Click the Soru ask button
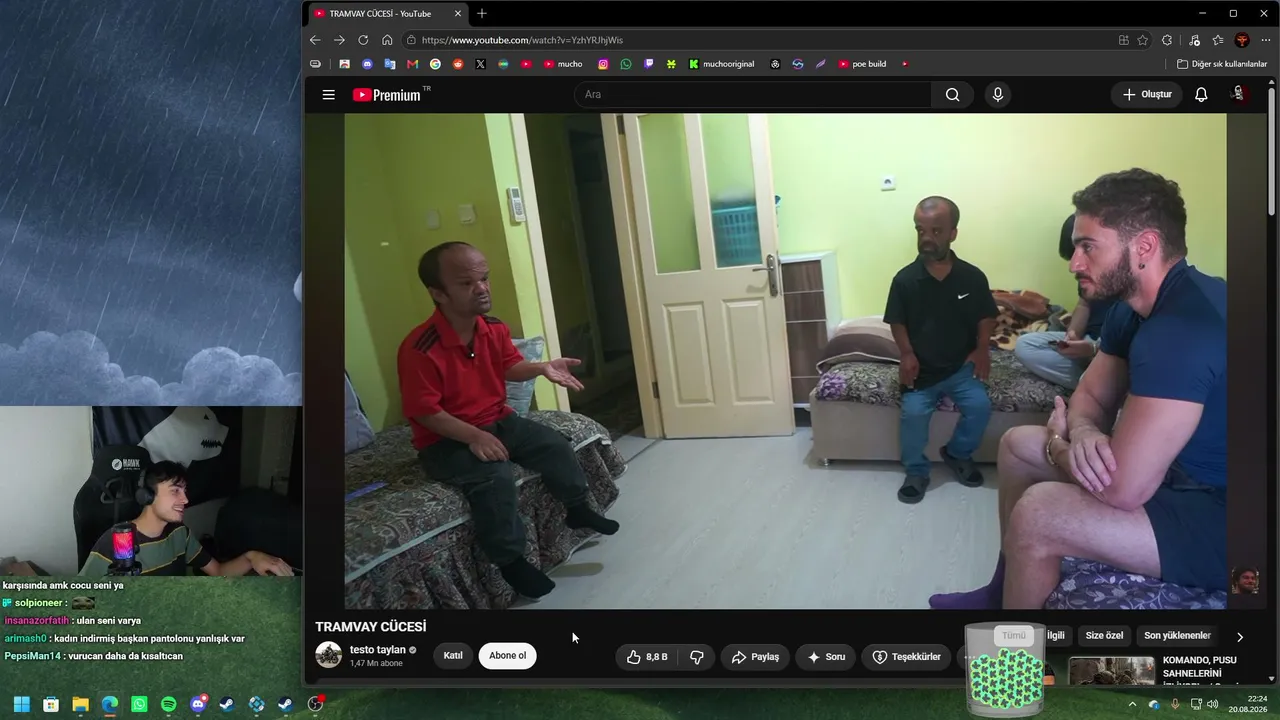The height and width of the screenshot is (720, 1280). coord(826,657)
